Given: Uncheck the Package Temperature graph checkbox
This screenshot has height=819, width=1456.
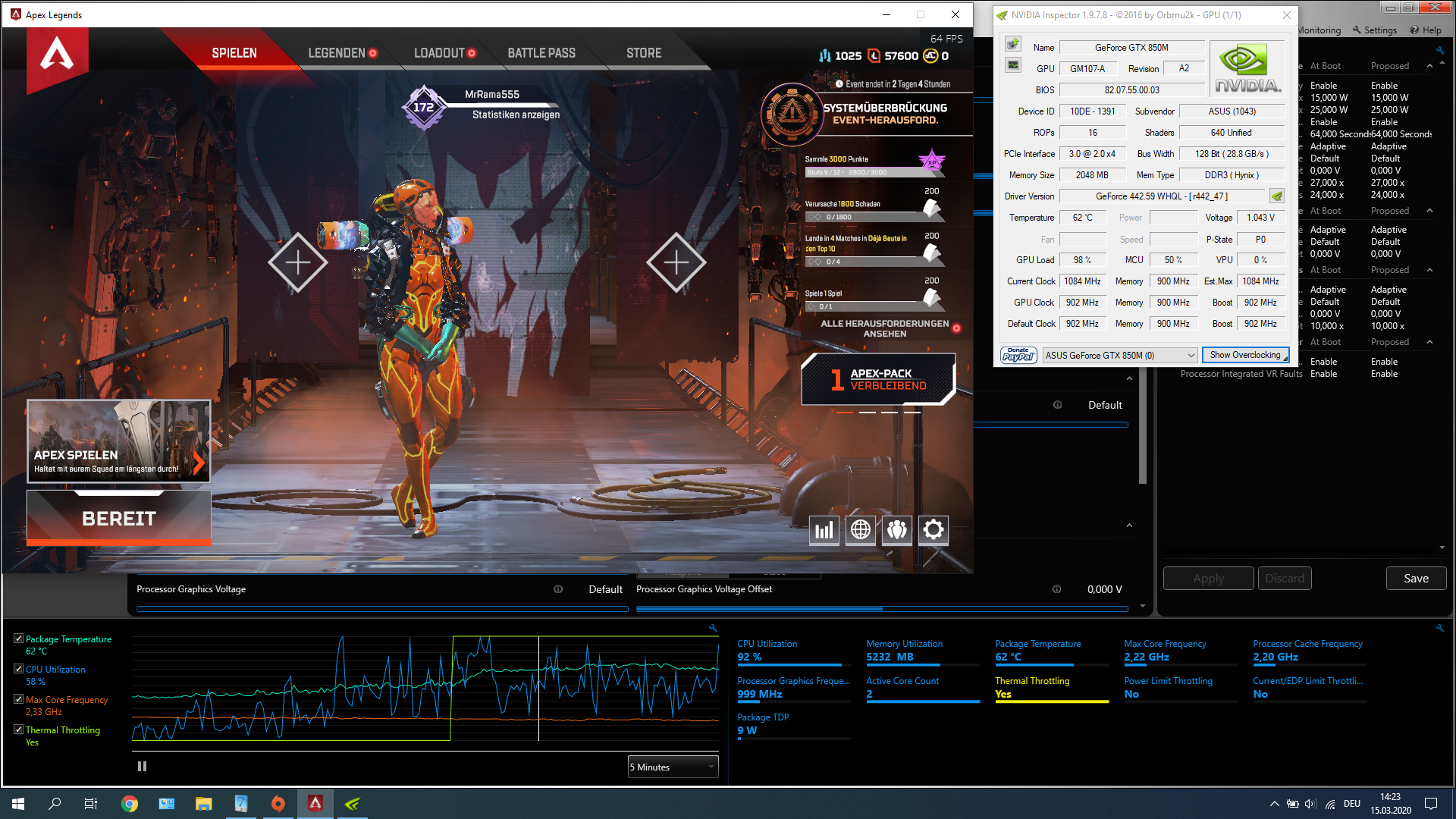Looking at the screenshot, I should [x=19, y=638].
